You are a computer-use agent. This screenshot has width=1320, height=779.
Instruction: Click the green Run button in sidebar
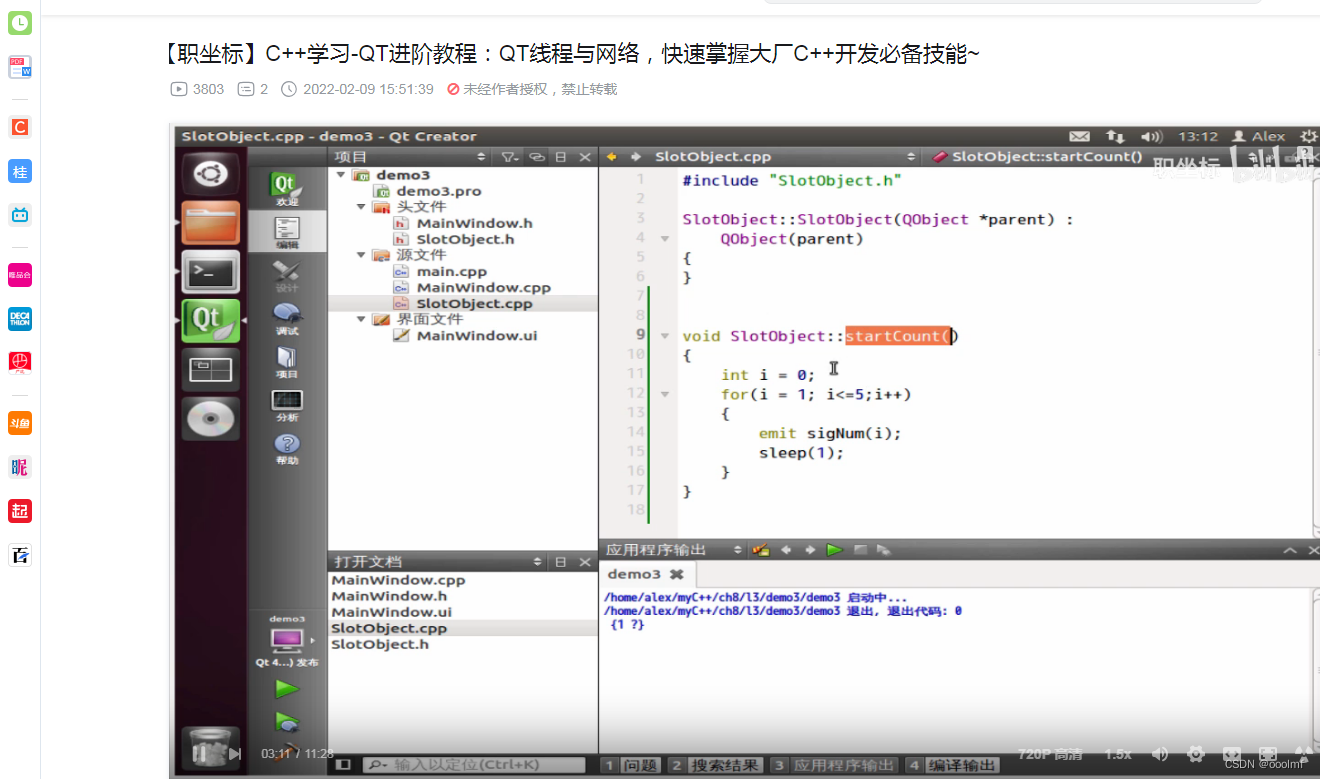pyautogui.click(x=287, y=689)
